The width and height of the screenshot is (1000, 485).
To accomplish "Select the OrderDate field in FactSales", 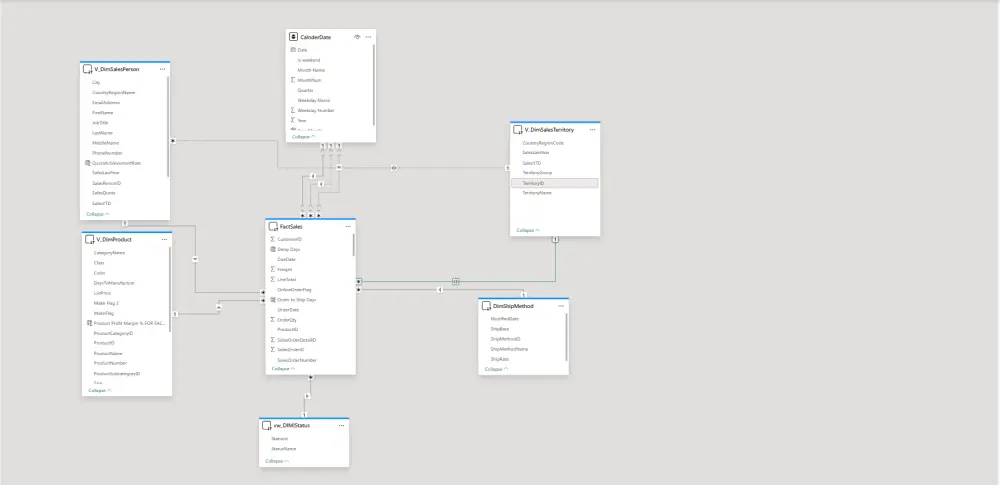I will pos(288,310).
